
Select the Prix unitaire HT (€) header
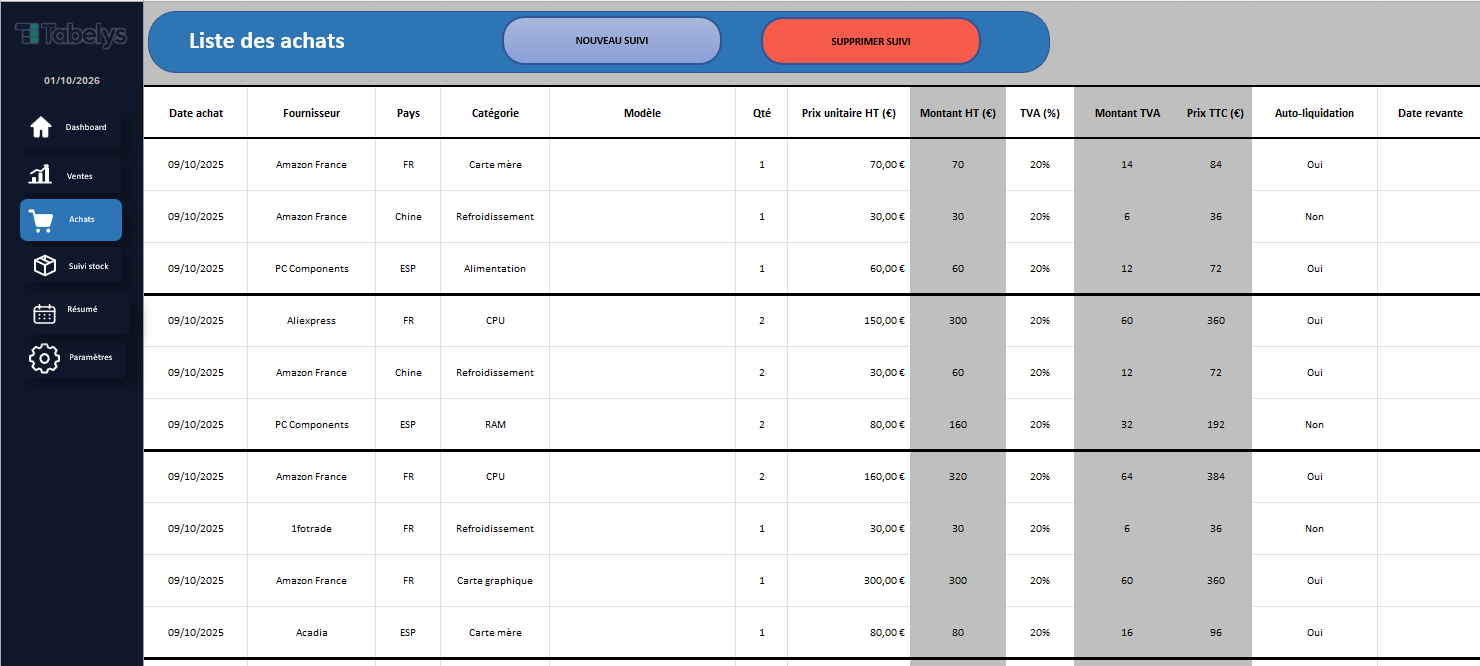point(848,113)
